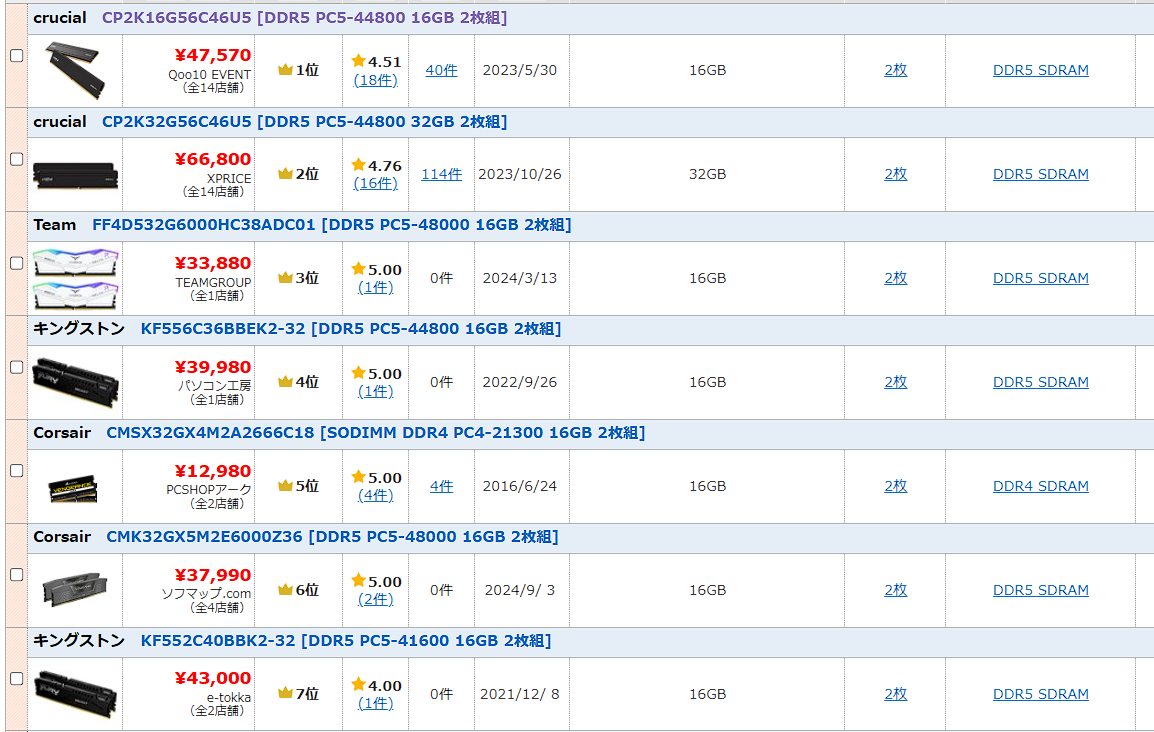1154x732 pixels.
Task: Click DDR4 SDRAM spec link
Action: pos(1040,486)
